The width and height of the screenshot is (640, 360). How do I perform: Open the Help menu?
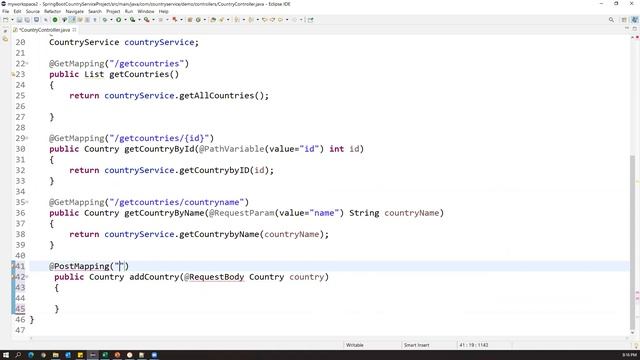pyautogui.click(x=163, y=11)
